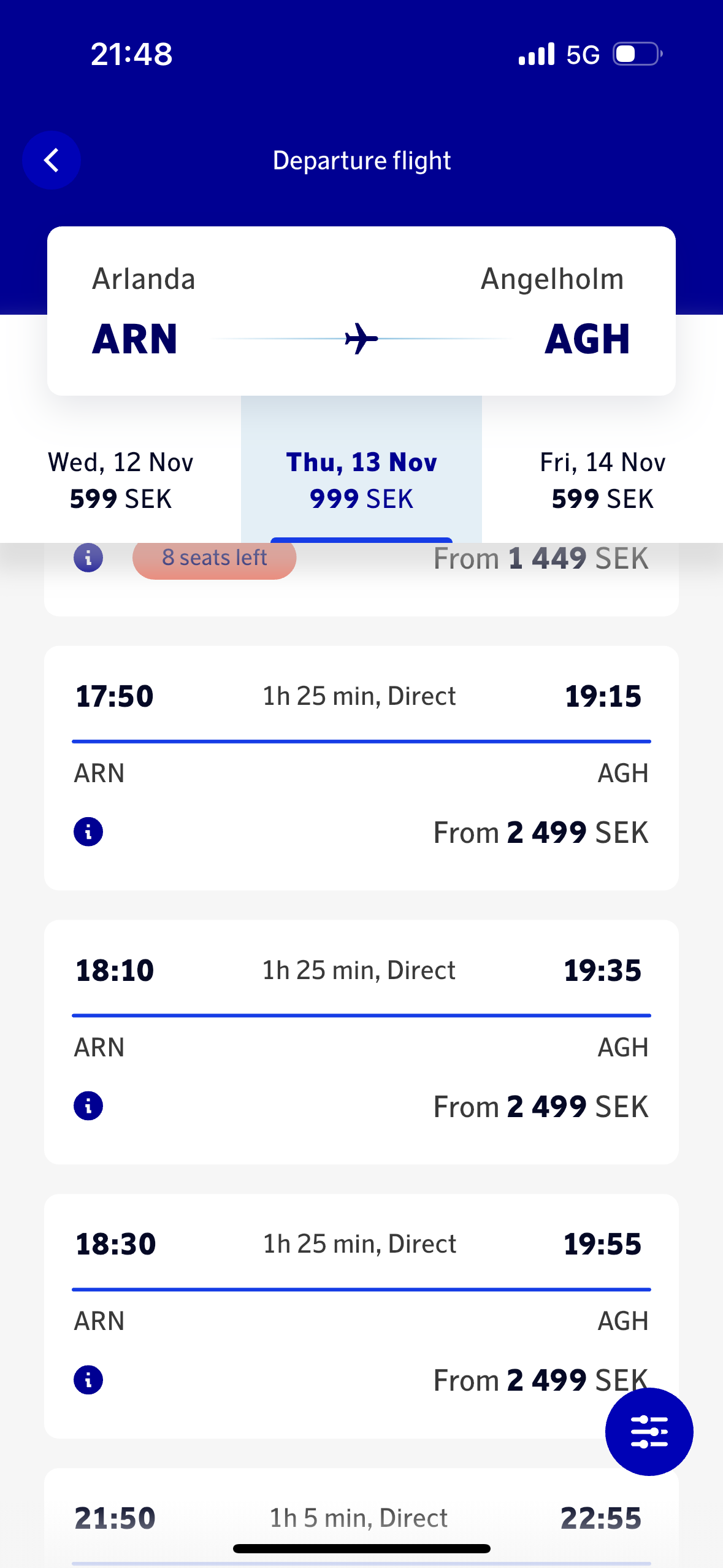Screen dimensions: 723x1568
Task: Tap info icon on 18:10 flight
Action: 88,1106
